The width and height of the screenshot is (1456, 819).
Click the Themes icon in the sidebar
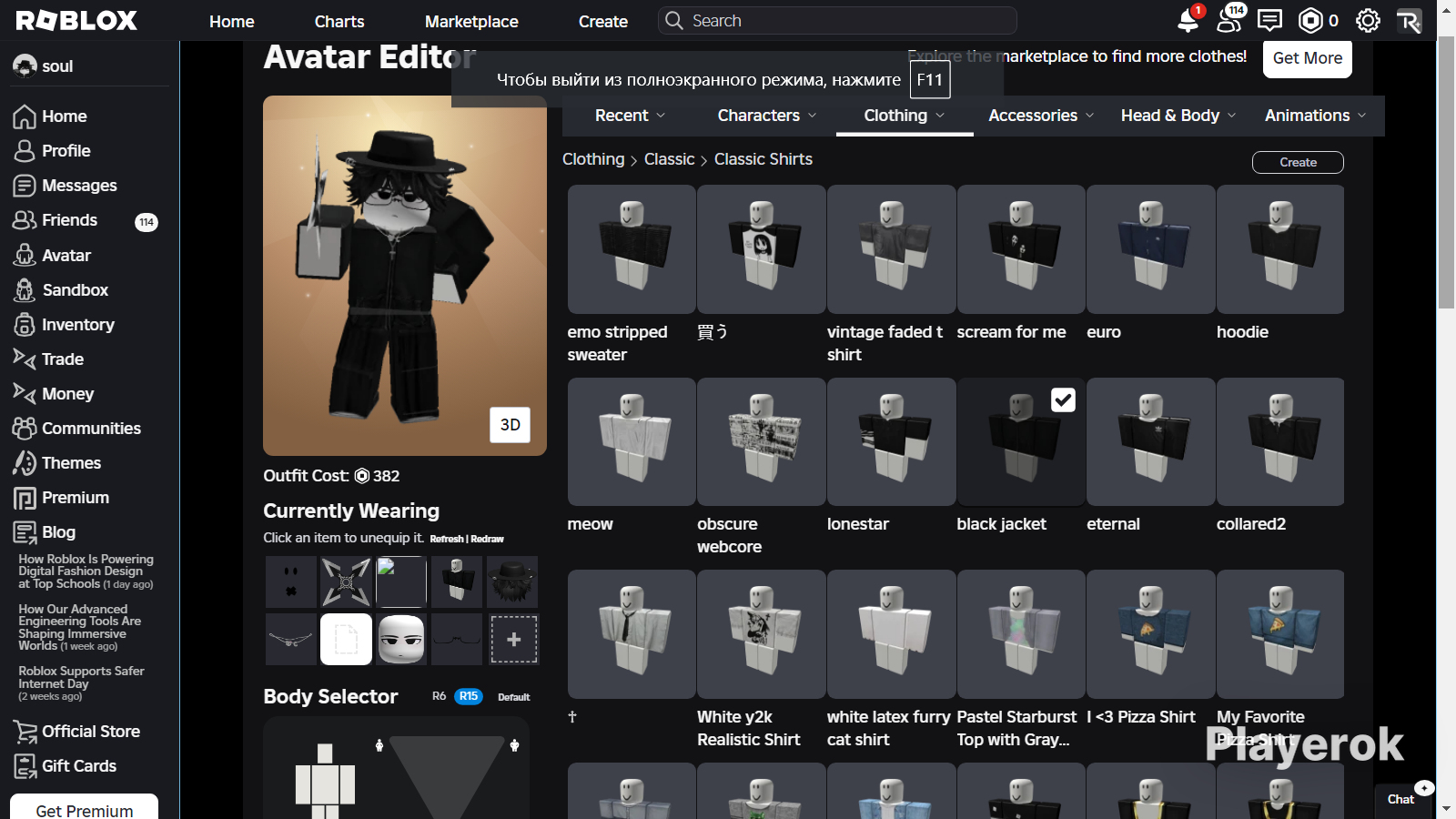tap(25, 463)
